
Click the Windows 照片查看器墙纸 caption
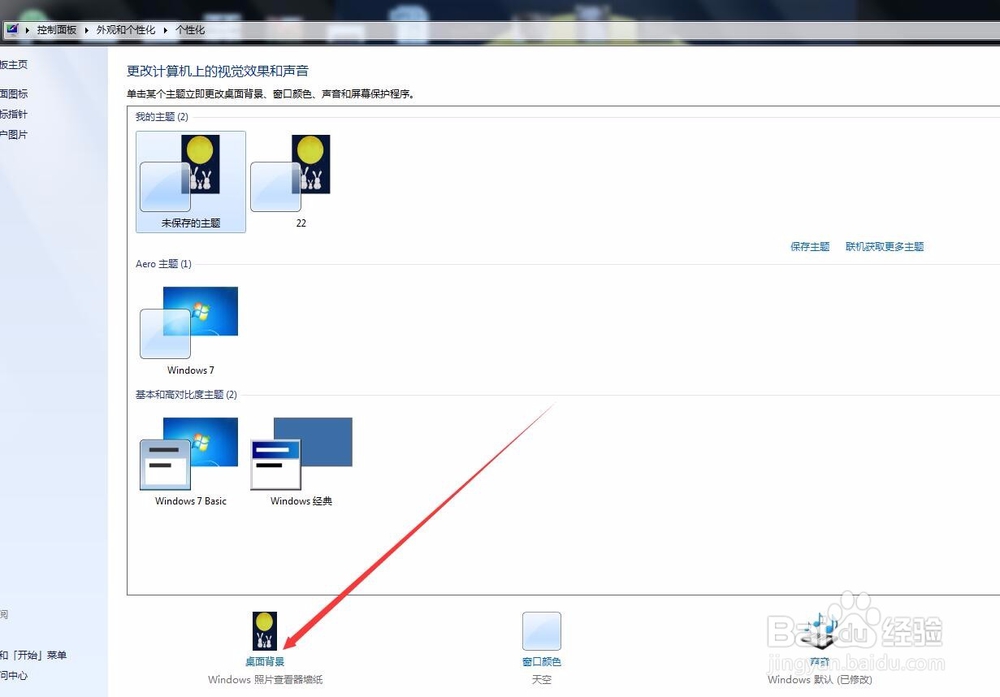coord(265,680)
